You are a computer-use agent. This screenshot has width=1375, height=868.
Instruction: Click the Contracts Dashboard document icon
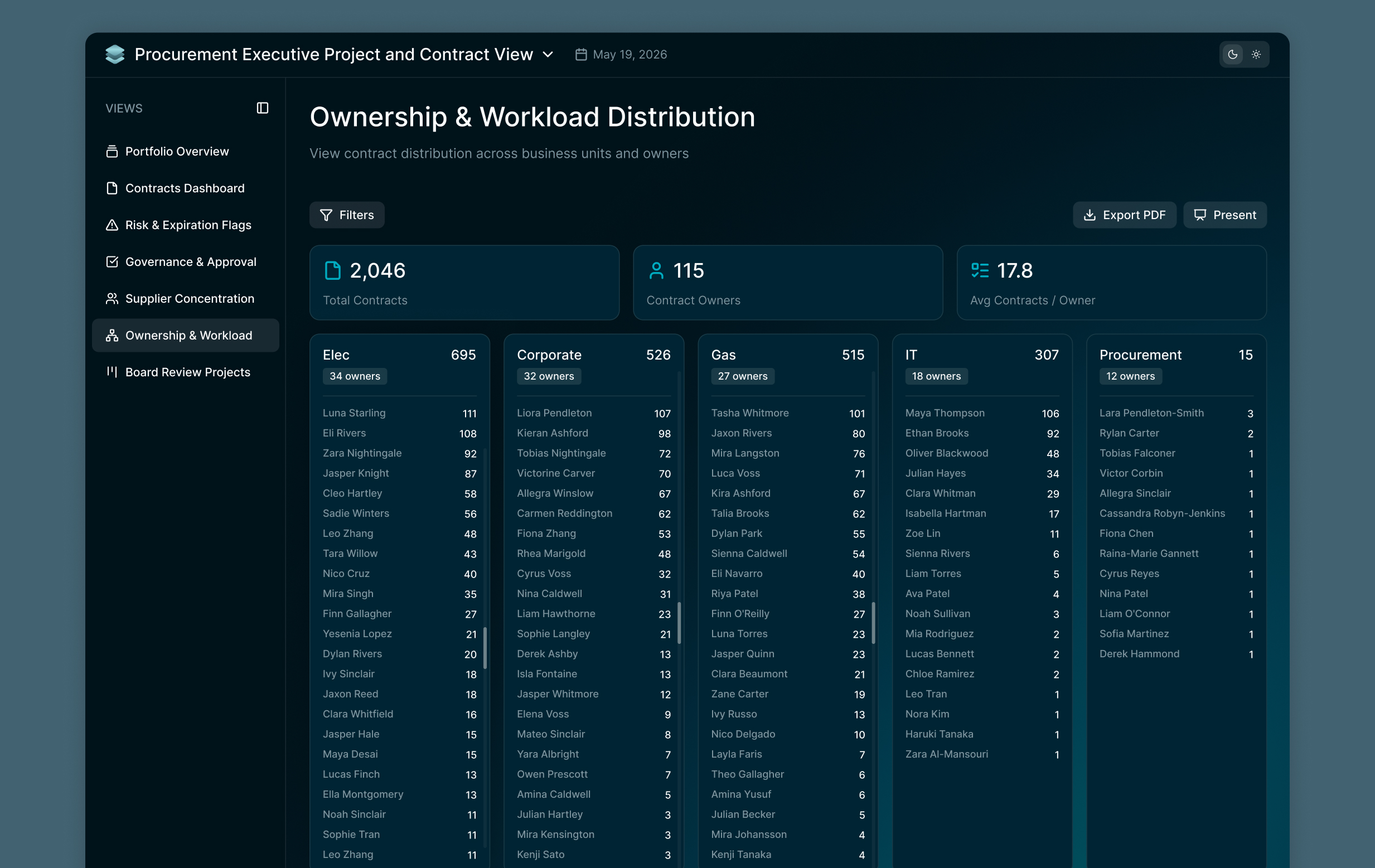[x=112, y=188]
